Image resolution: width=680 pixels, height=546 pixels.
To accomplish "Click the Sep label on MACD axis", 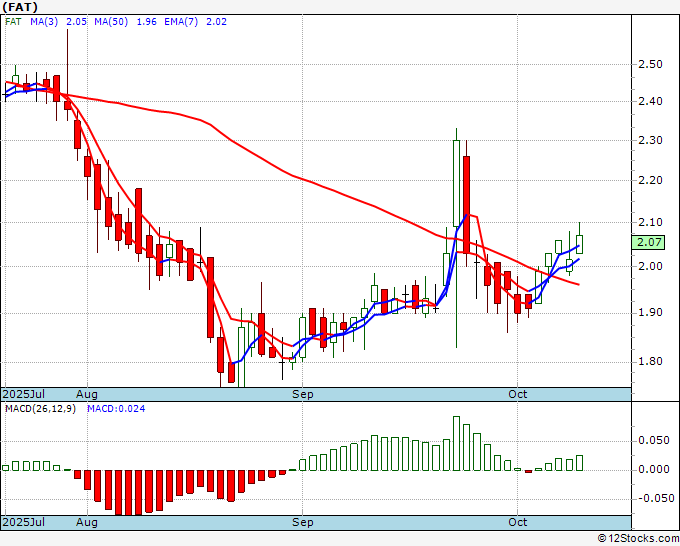I will [302, 522].
